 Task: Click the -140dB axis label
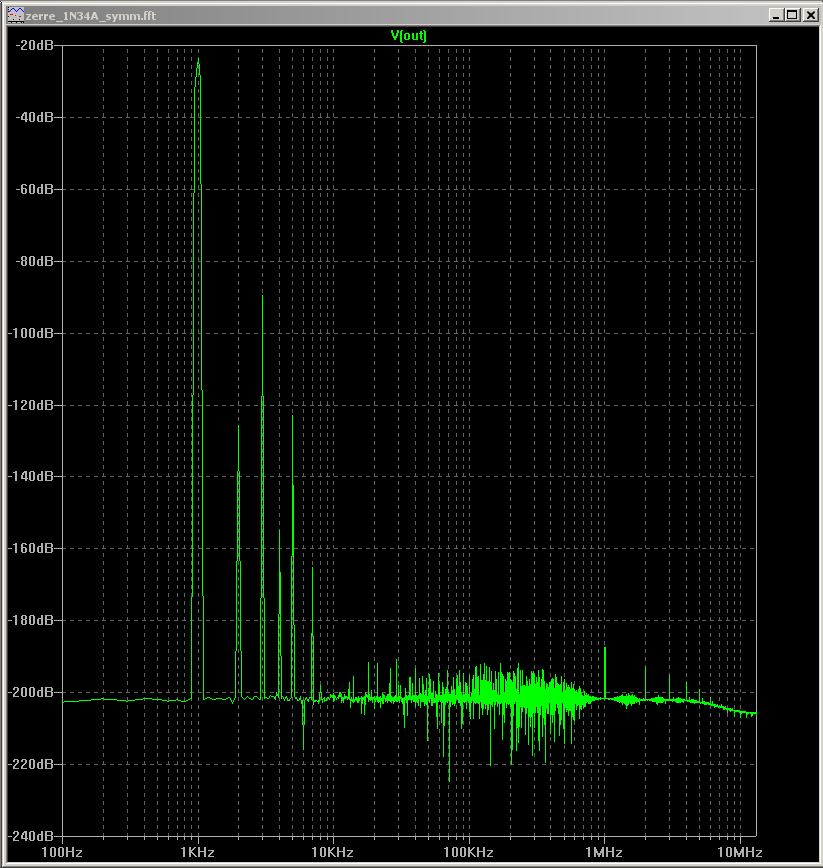point(31,476)
